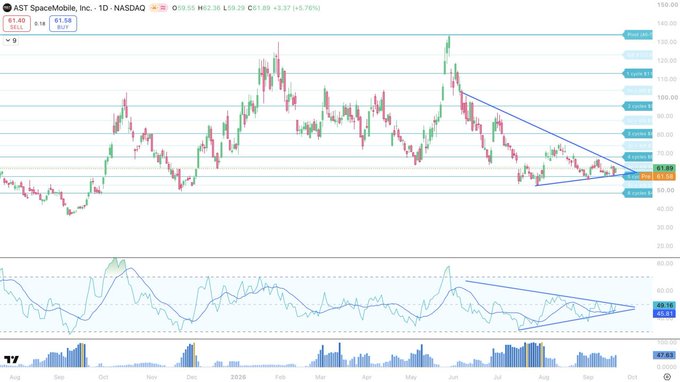Click the 6 cycles level label
680x382 pixels.
[638, 193]
